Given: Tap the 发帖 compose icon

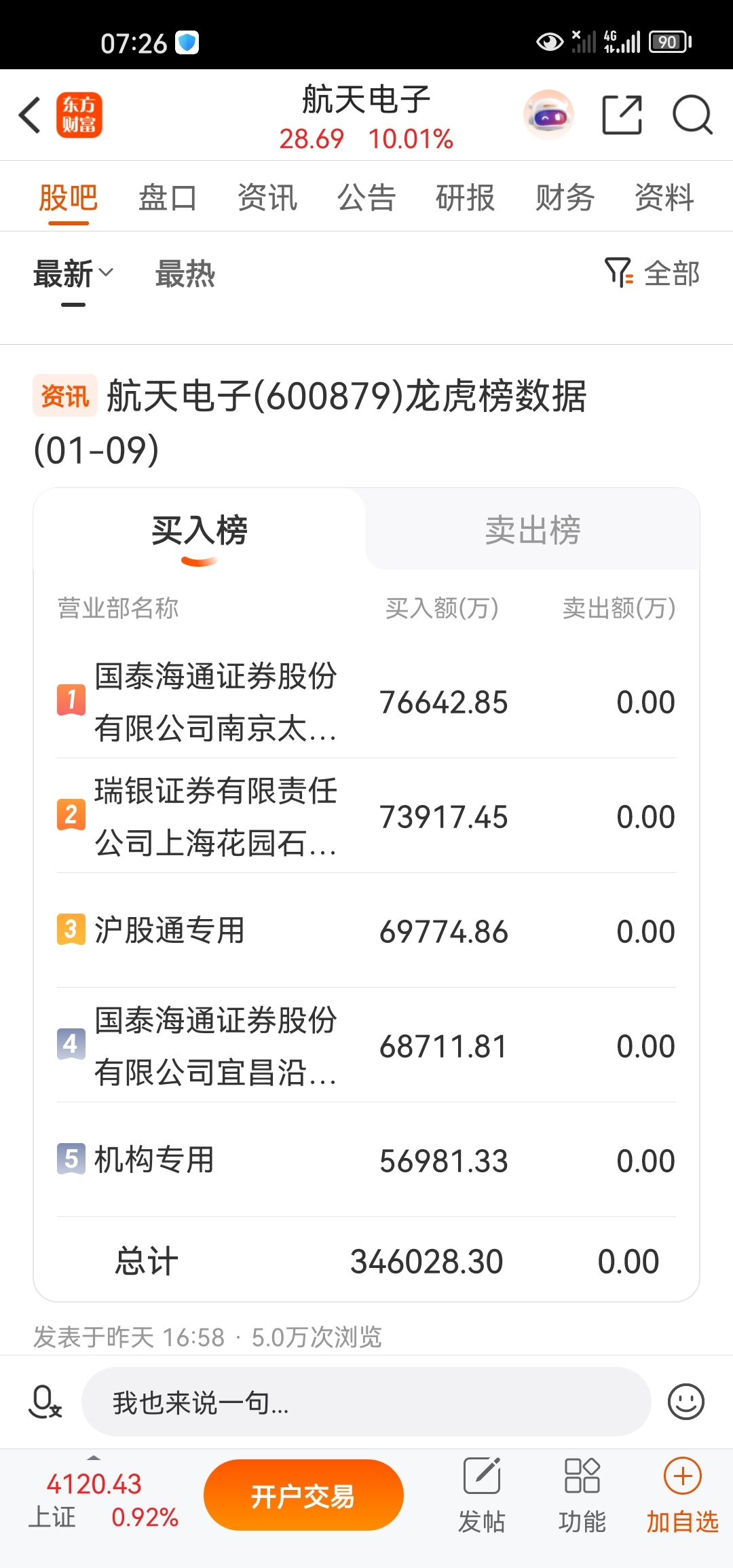Looking at the screenshot, I should [482, 1475].
